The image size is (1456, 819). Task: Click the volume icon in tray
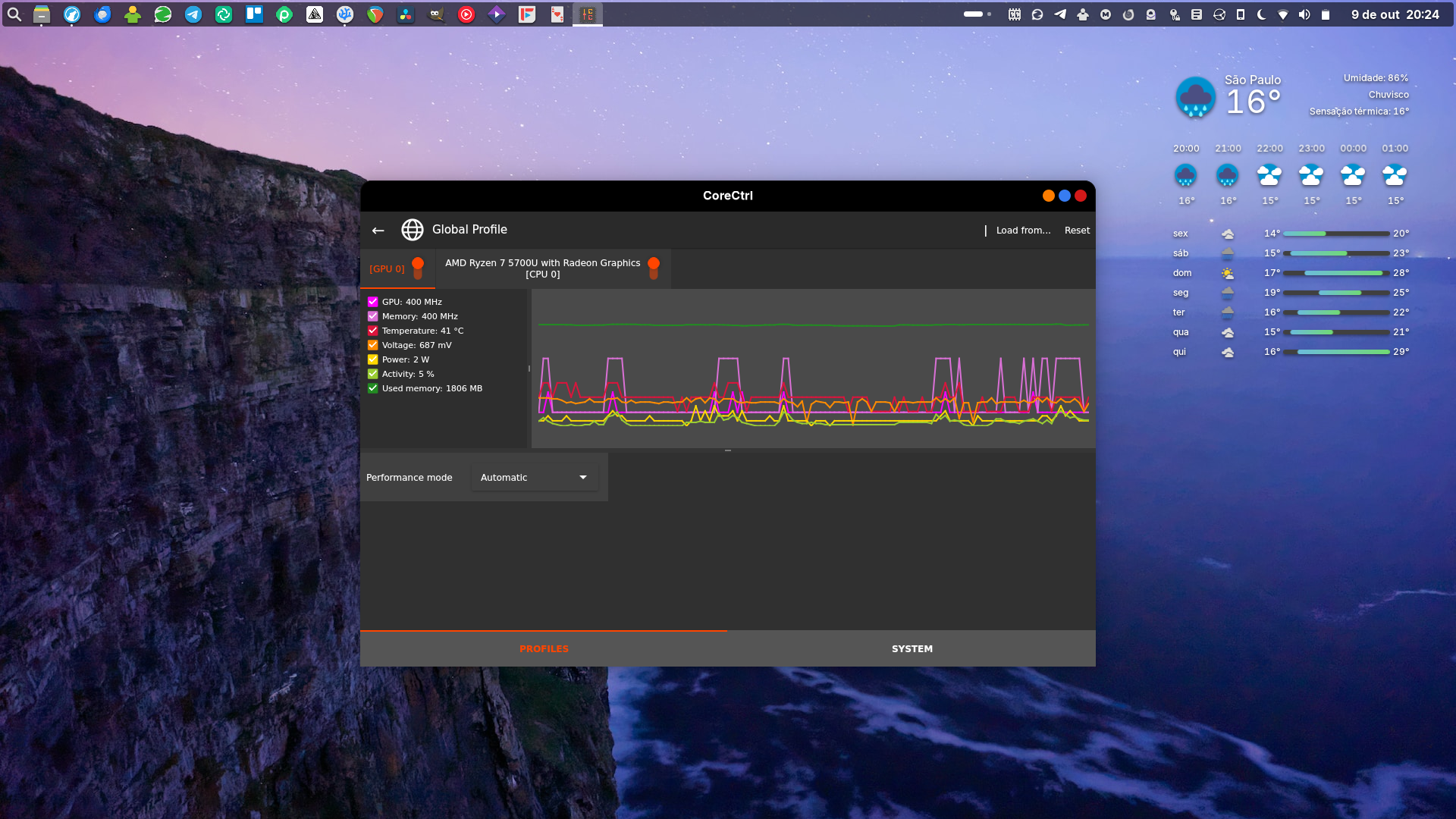(1304, 14)
